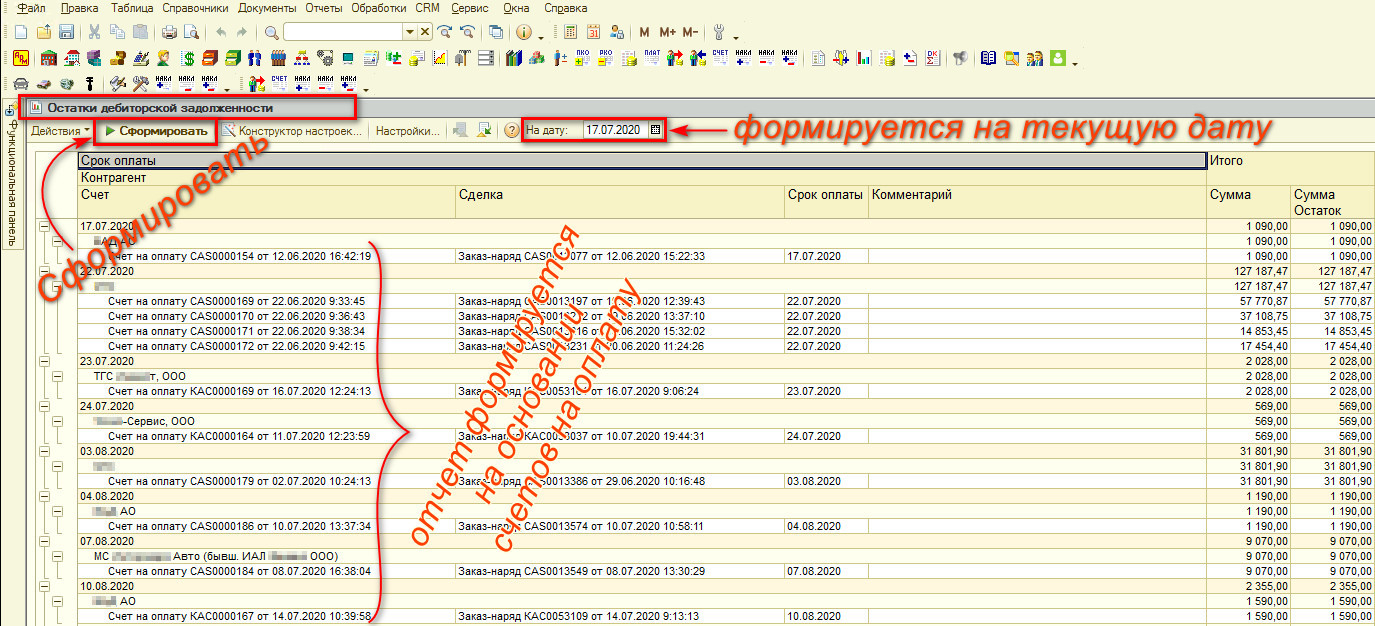Collapse the 22.07.2020 date group
The image size is (1375, 626).
point(44,271)
